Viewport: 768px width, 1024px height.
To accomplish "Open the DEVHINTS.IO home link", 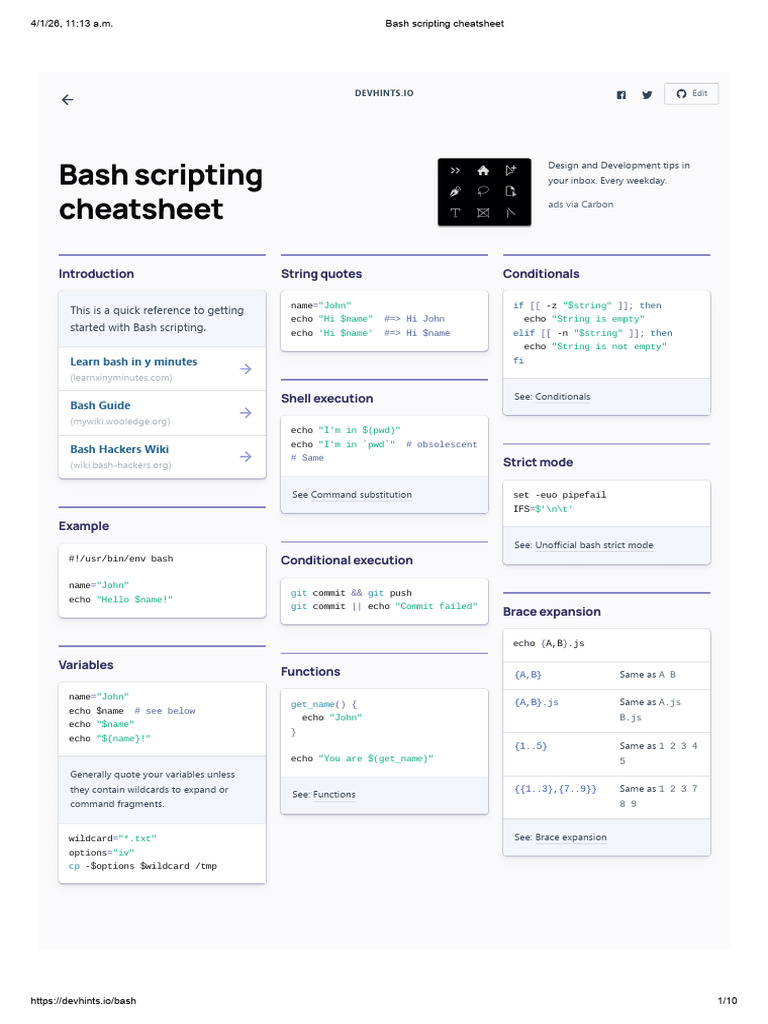I will coord(384,93).
